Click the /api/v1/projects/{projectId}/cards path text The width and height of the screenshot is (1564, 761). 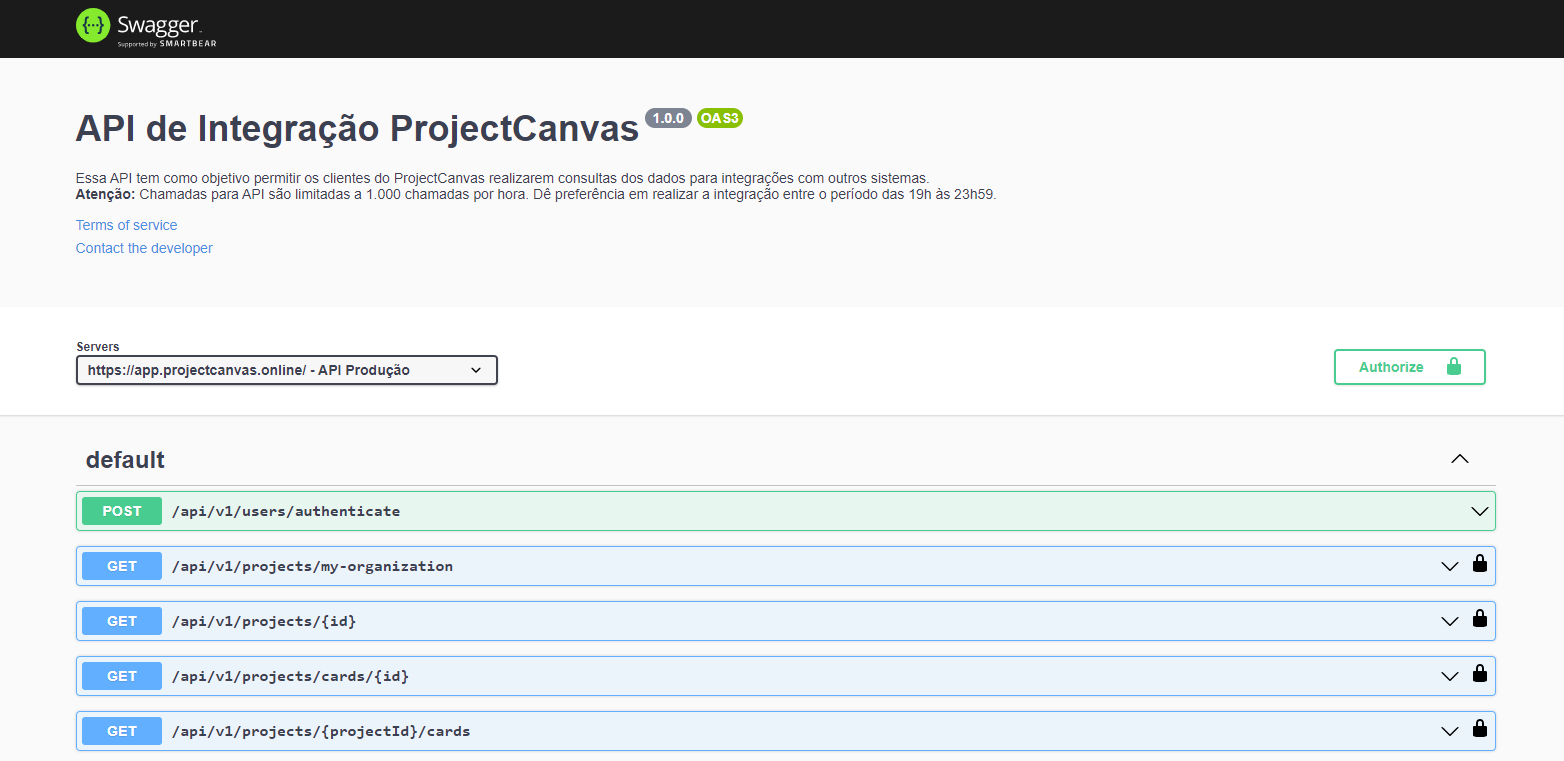click(321, 731)
